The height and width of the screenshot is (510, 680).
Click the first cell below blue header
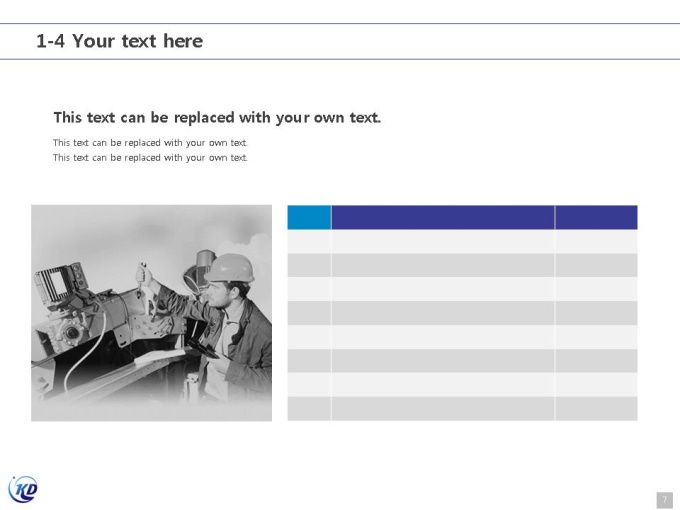[x=309, y=242]
